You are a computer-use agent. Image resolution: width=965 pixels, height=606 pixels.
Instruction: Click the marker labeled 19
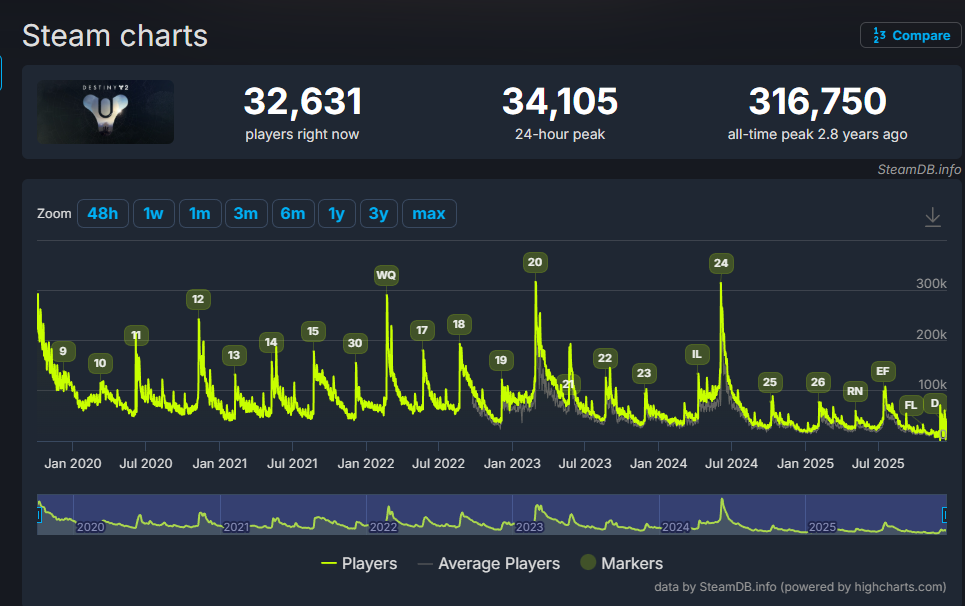[x=501, y=360]
